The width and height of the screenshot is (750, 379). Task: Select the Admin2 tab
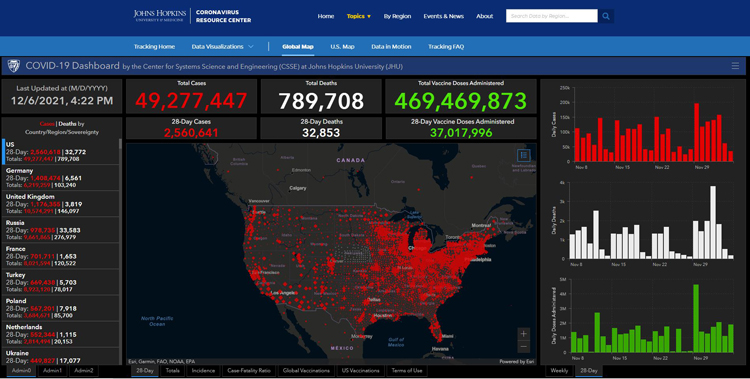[x=84, y=370]
